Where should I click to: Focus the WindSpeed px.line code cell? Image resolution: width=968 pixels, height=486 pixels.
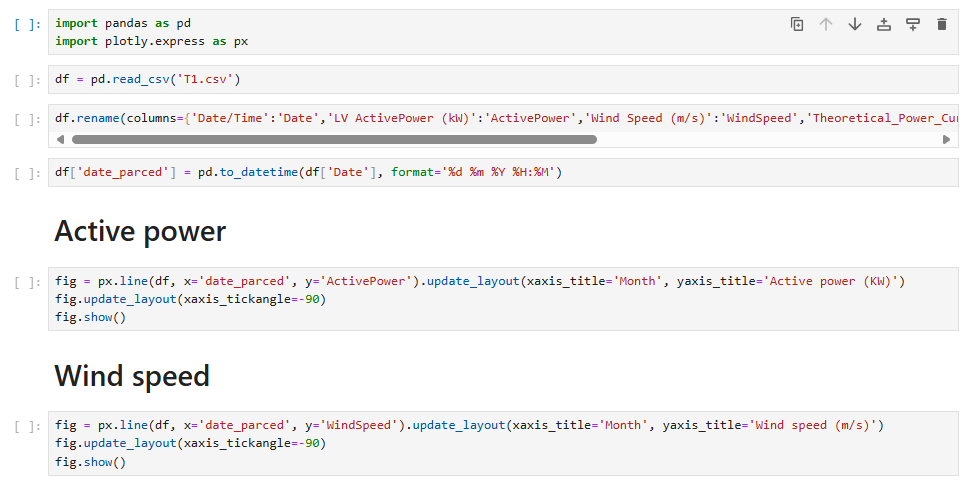click(x=503, y=443)
